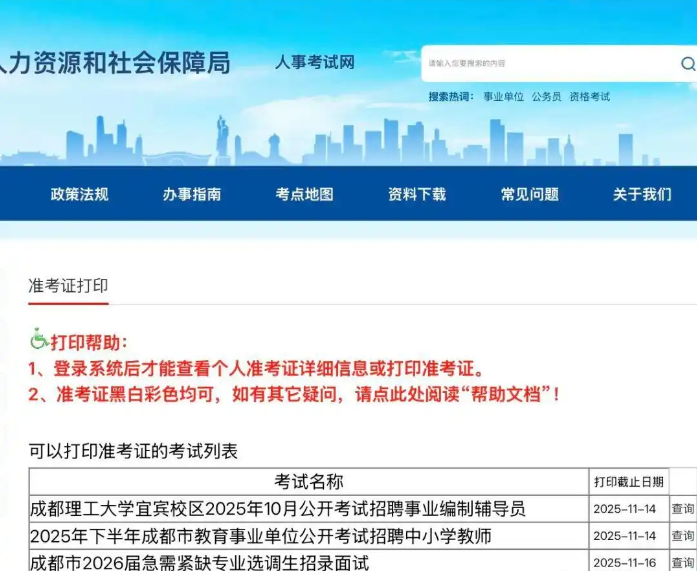This screenshot has width=697, height=571.
Task: Choose the 资格考试 hot search keyword
Action: pyautogui.click(x=589, y=97)
